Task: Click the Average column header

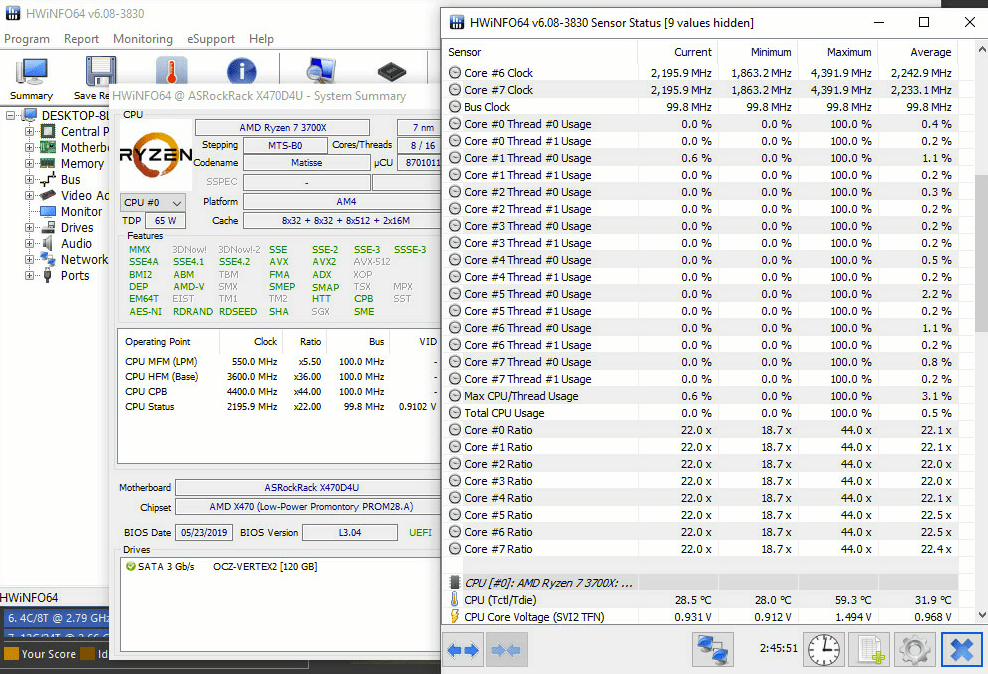Action: (x=917, y=52)
